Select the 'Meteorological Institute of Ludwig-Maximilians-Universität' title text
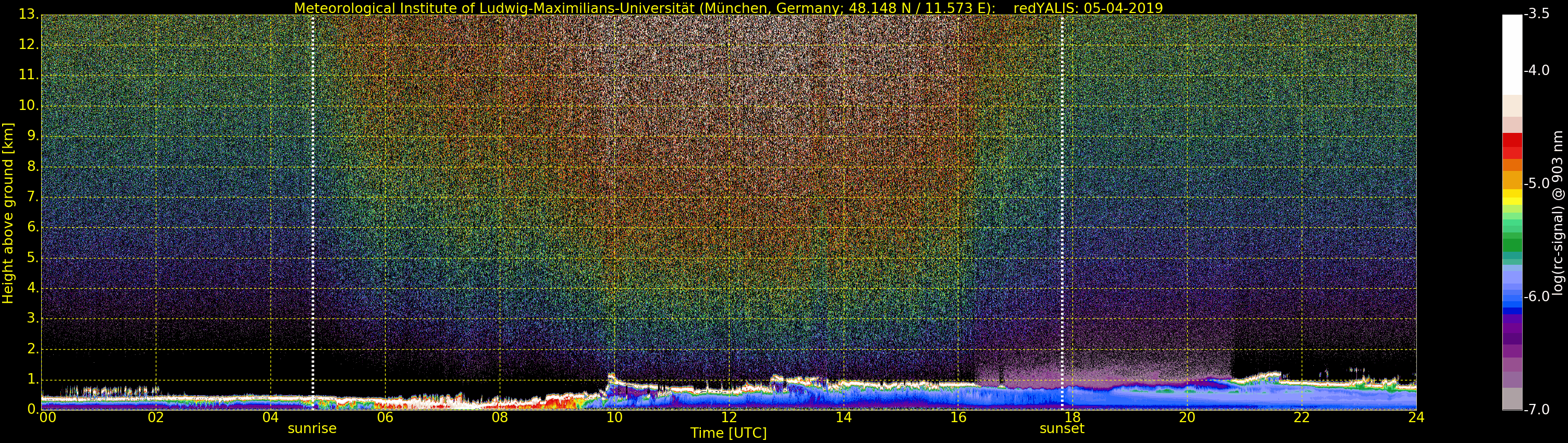The width and height of the screenshot is (1568, 443). 494,8
